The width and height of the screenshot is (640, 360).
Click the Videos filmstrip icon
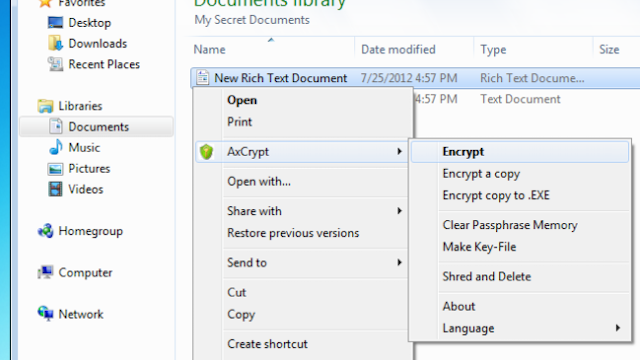[x=55, y=189]
